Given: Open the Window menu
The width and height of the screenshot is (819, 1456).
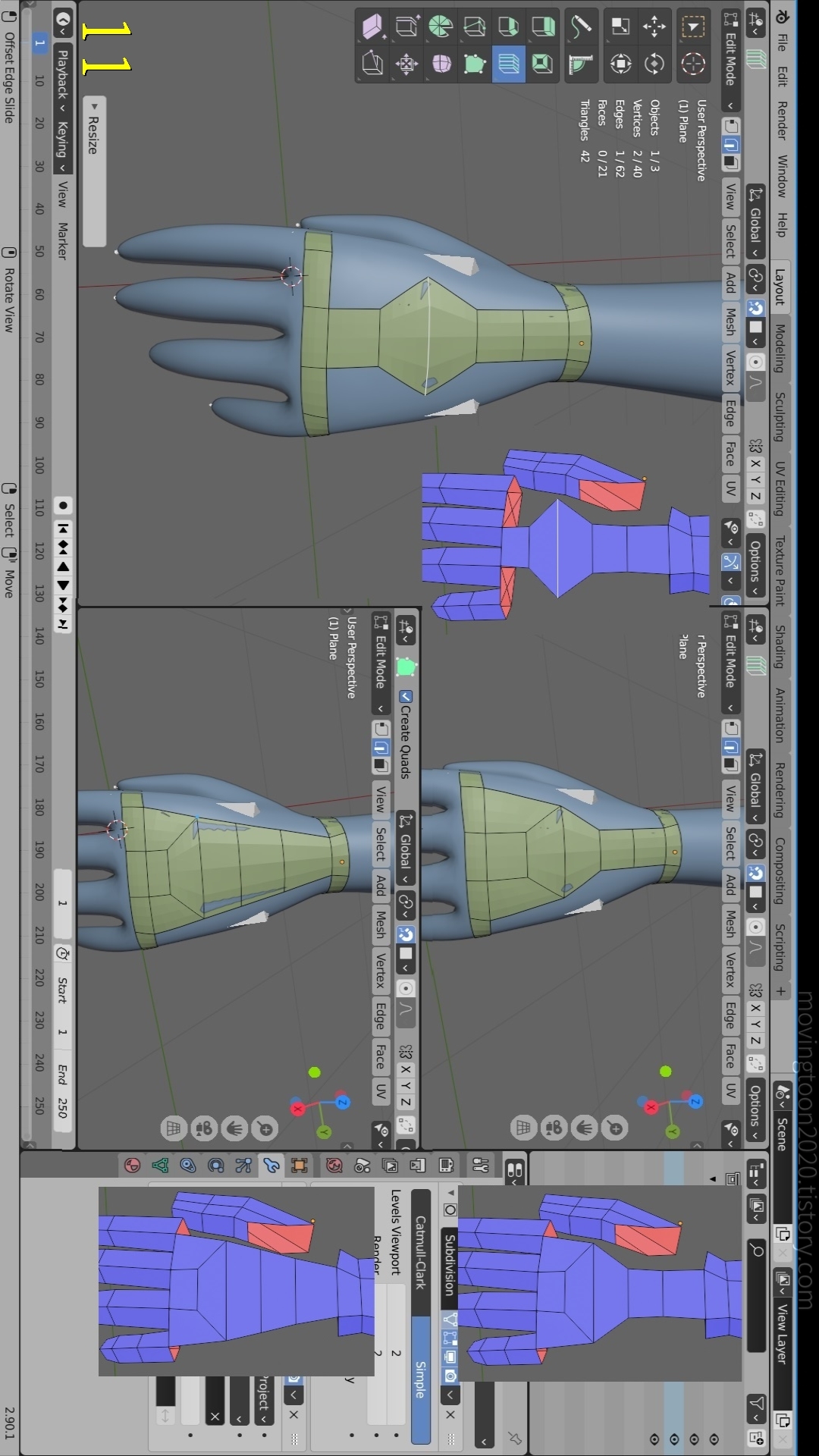Looking at the screenshot, I should tap(781, 176).
